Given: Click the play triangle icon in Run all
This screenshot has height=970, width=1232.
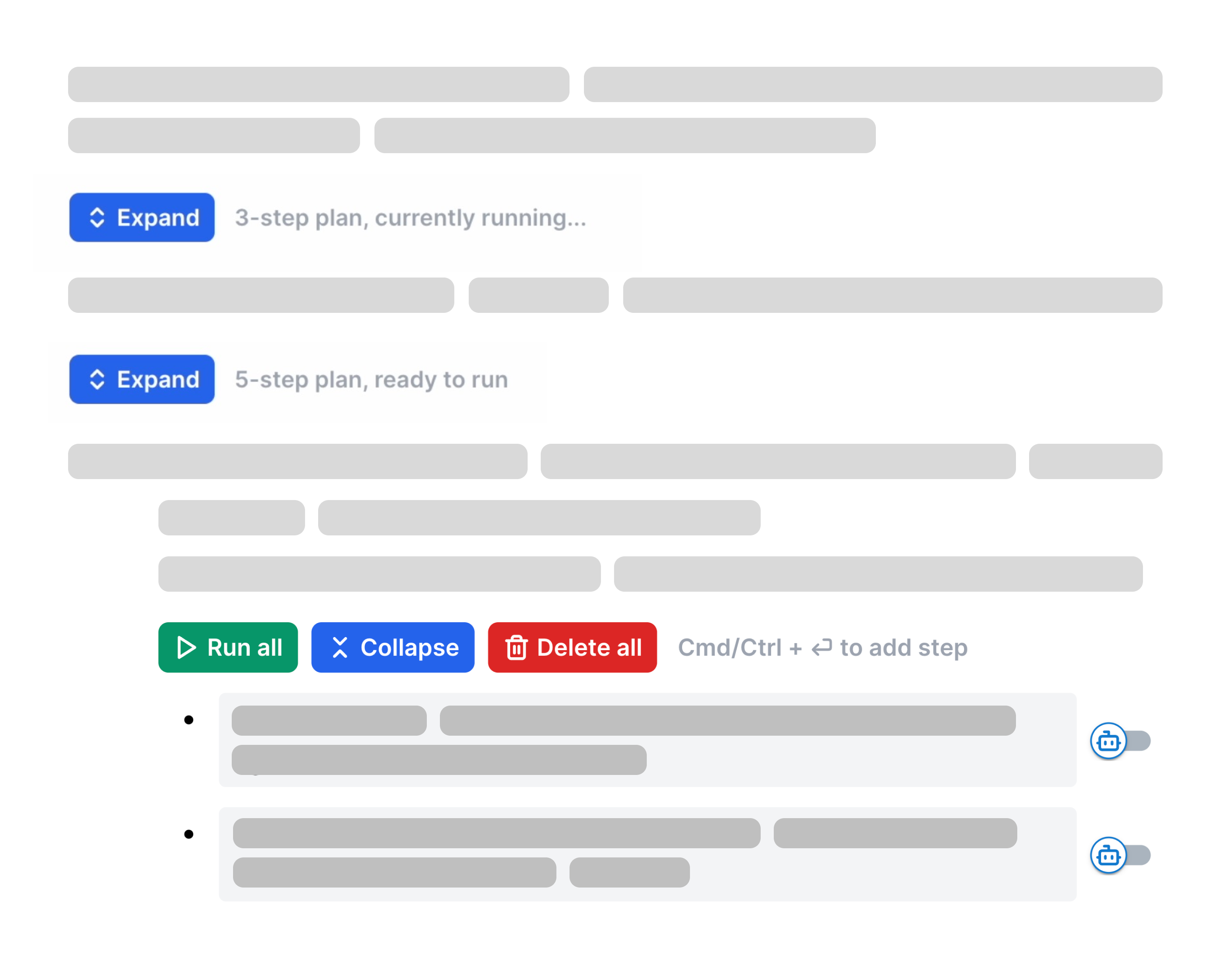Looking at the screenshot, I should pyautogui.click(x=186, y=648).
